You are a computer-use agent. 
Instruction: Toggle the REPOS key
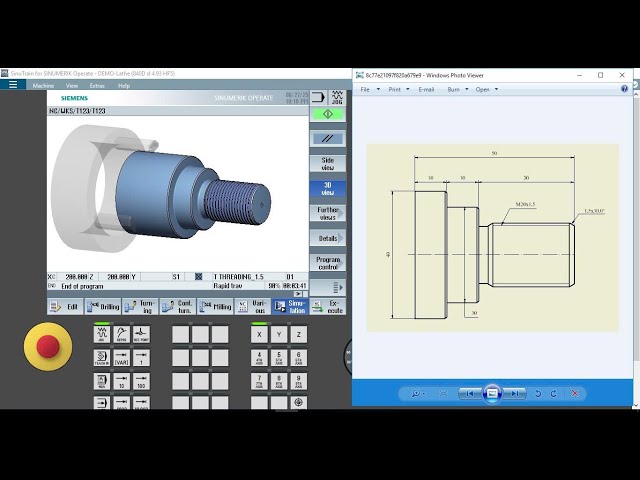click(122, 334)
